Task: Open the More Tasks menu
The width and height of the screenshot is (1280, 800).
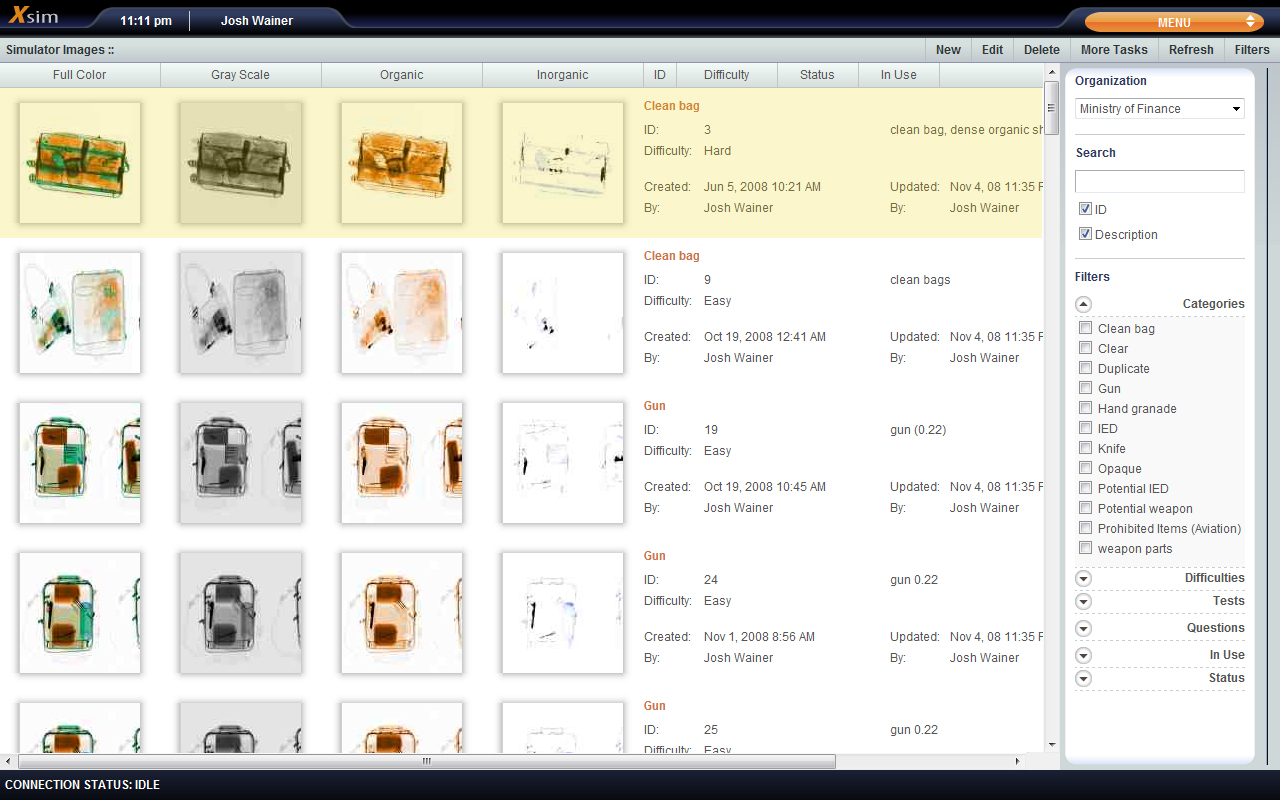Action: 1114,50
